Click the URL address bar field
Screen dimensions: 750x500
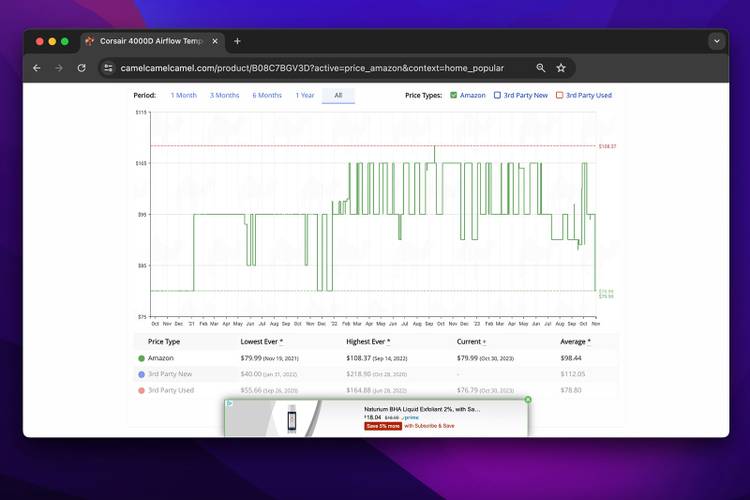point(320,68)
